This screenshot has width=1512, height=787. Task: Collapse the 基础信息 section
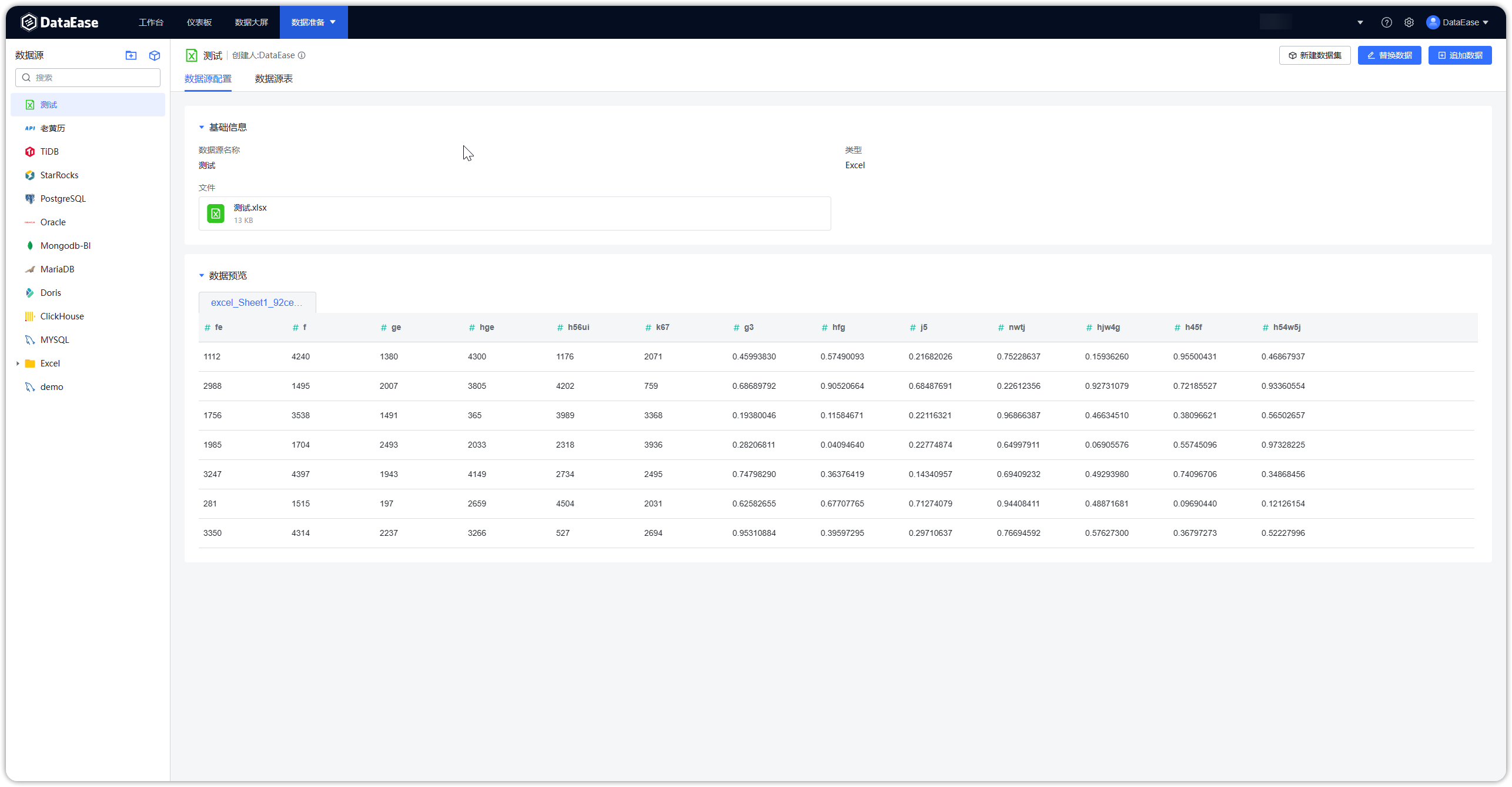[201, 126]
